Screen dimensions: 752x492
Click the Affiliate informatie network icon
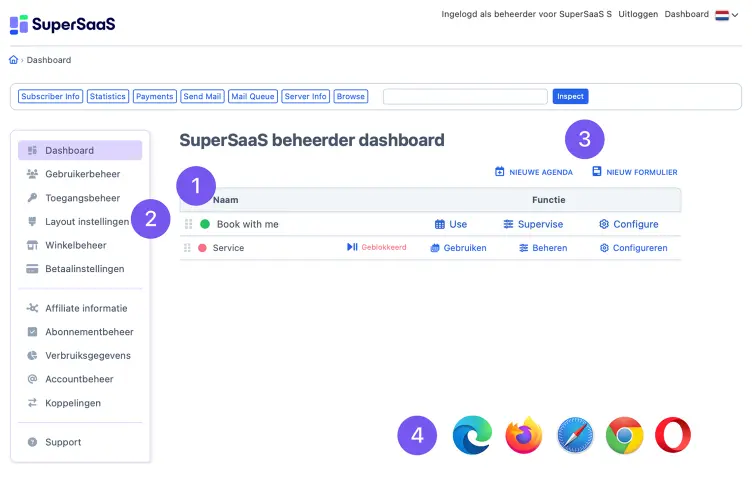point(32,308)
